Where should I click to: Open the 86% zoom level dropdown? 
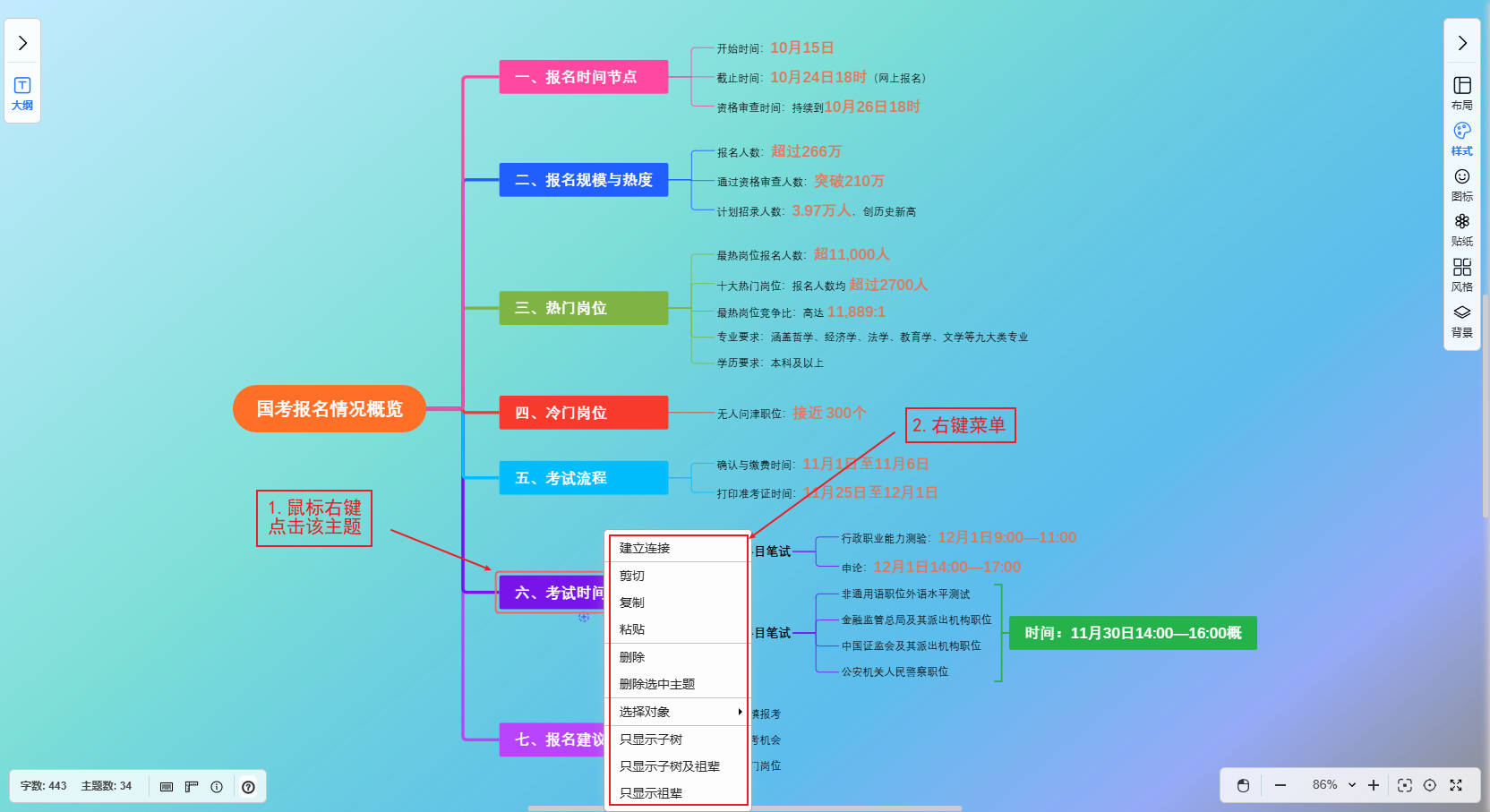click(1333, 785)
